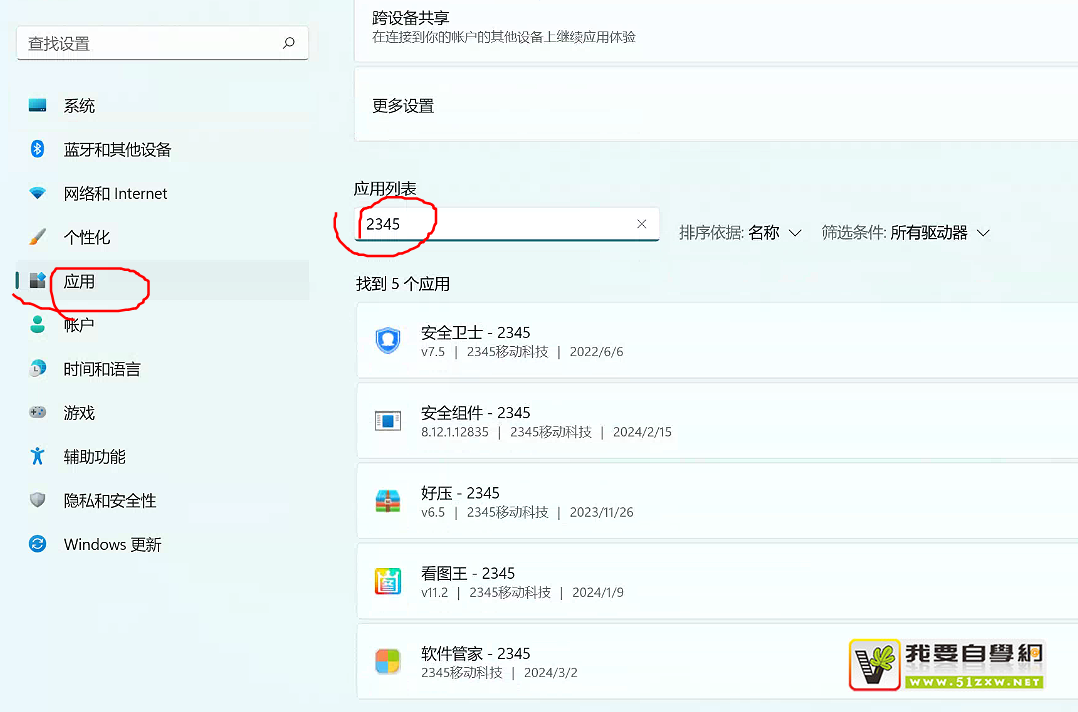Click the 好压 archive app icon
This screenshot has height=712, width=1078.
[388, 501]
